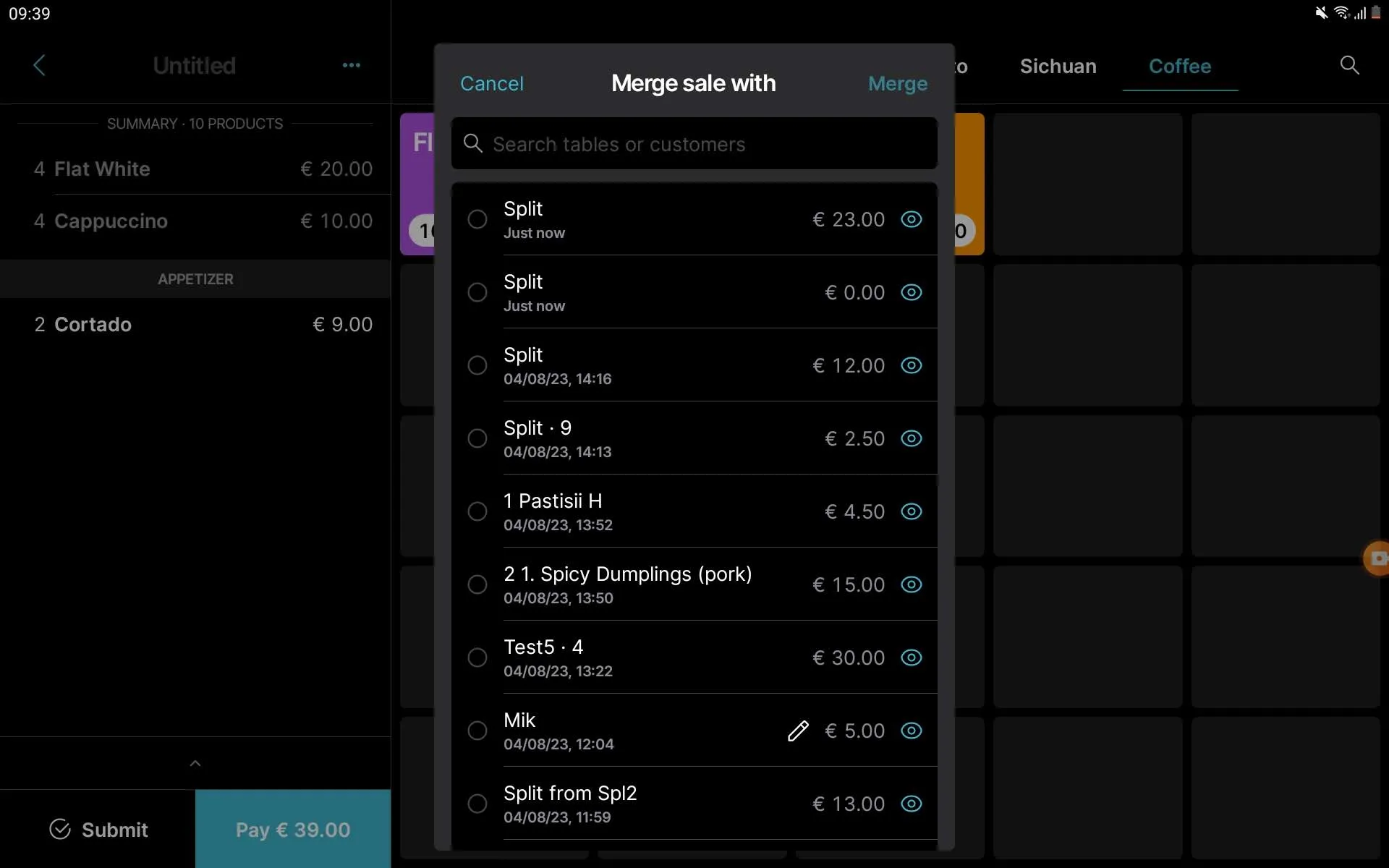Click the orange floating camera icon at right edge
The height and width of the screenshot is (868, 1389).
(1377, 558)
